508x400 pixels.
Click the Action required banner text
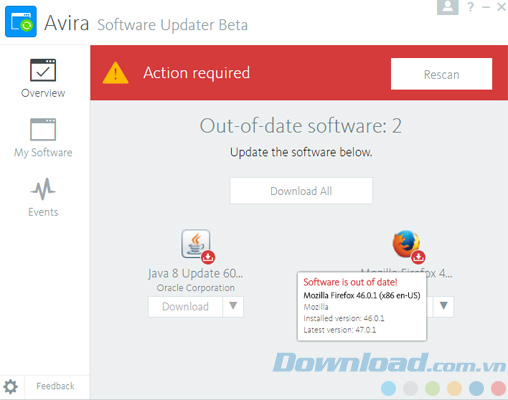click(x=196, y=73)
